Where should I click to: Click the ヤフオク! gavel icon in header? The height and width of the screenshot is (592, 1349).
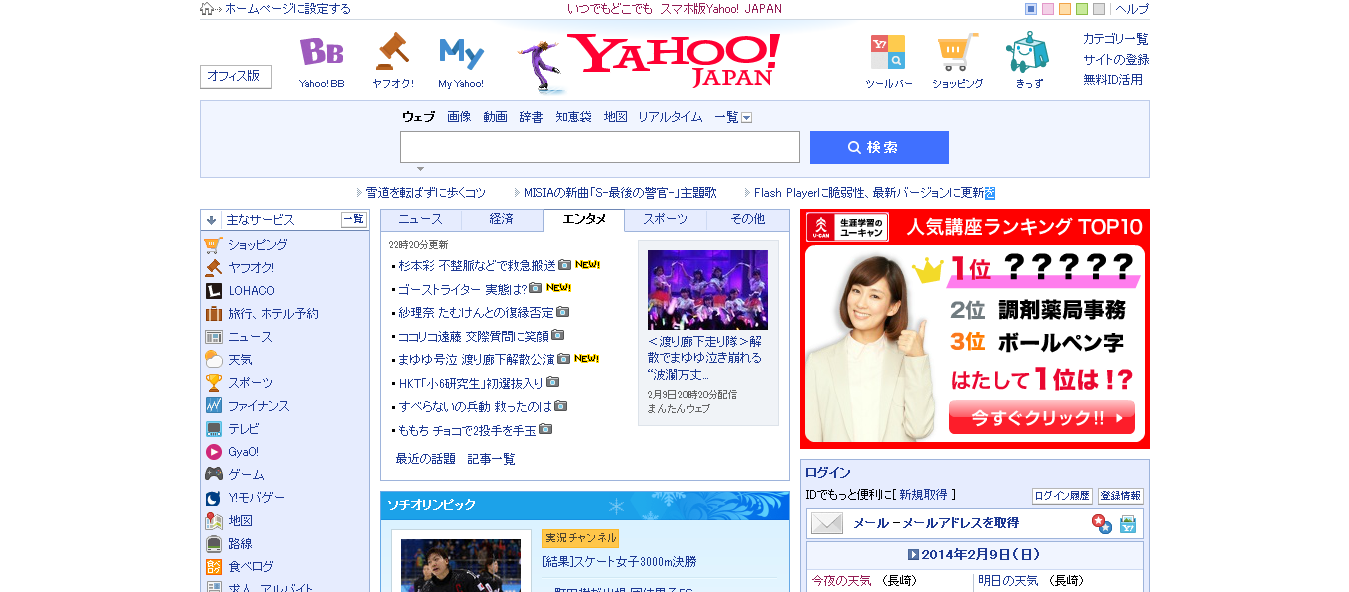(392, 52)
